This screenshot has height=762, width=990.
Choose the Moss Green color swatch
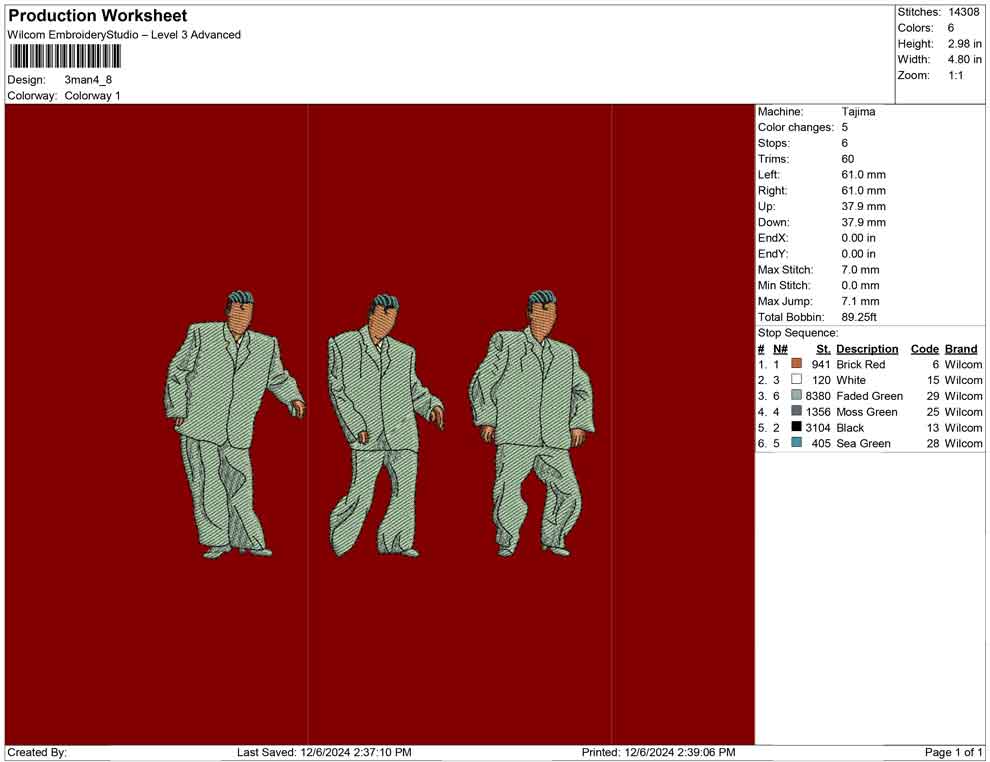pyautogui.click(x=796, y=412)
